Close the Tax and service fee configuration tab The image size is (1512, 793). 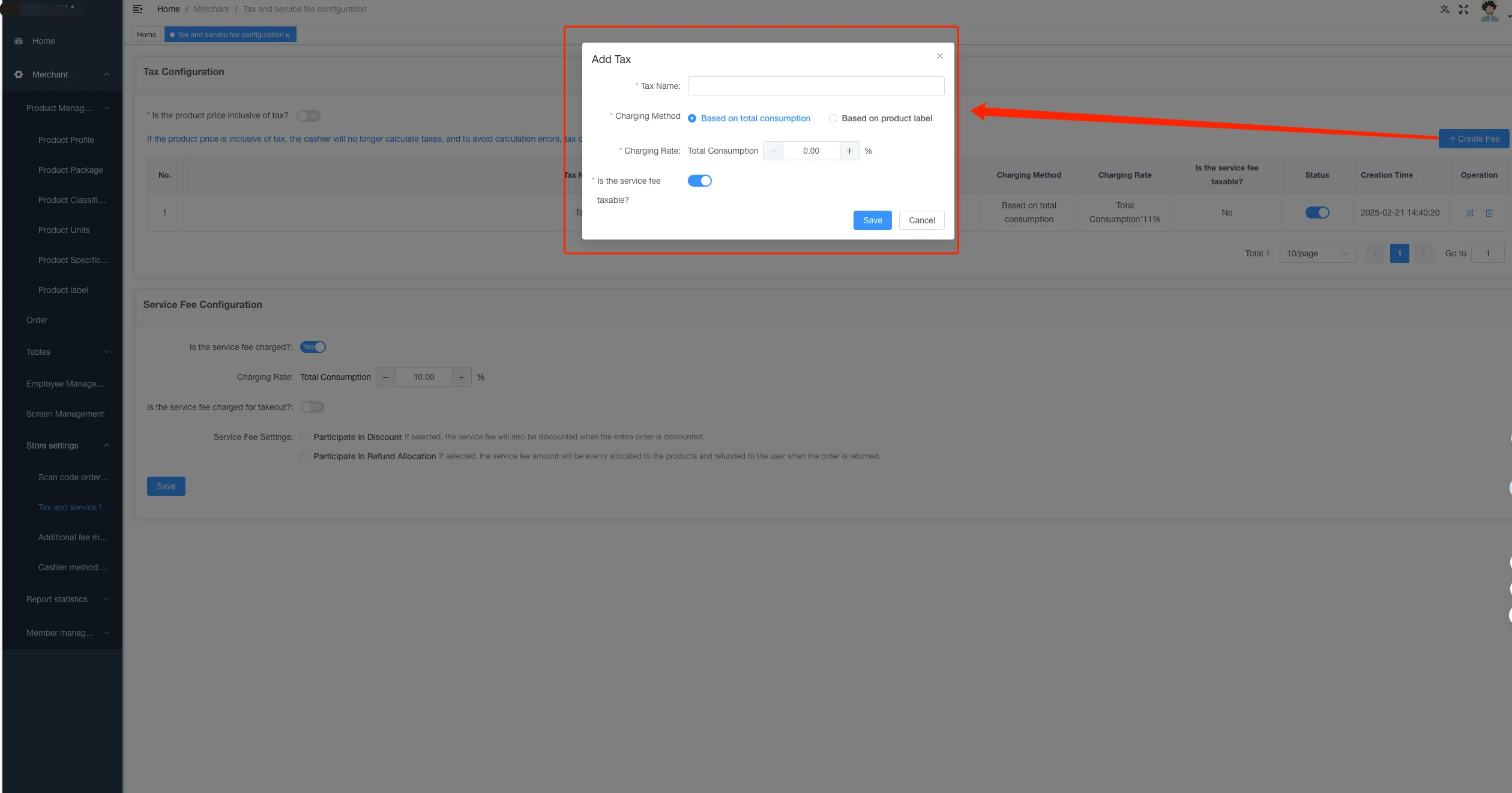pos(288,35)
